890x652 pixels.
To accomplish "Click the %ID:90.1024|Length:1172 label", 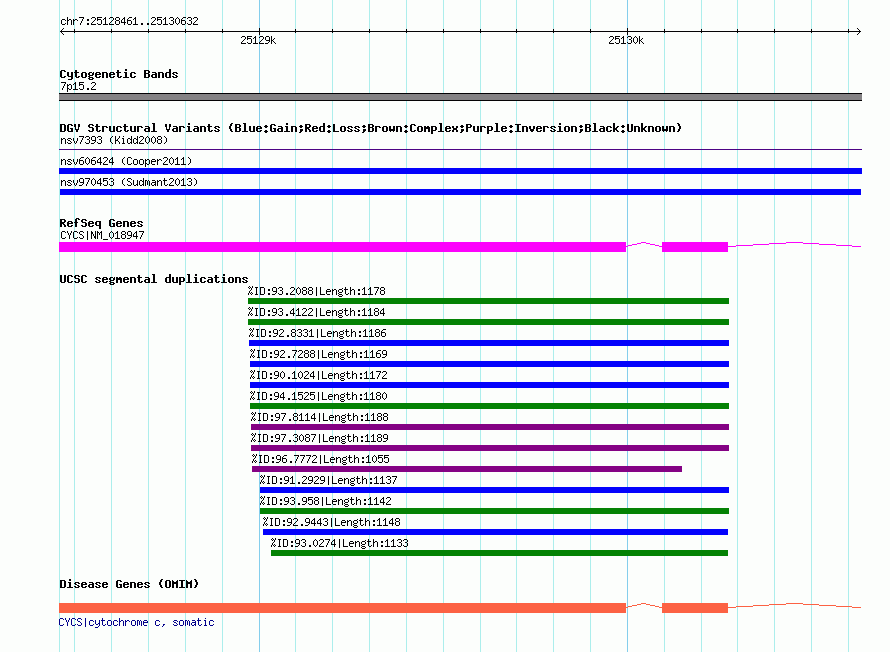I will 318,375.
